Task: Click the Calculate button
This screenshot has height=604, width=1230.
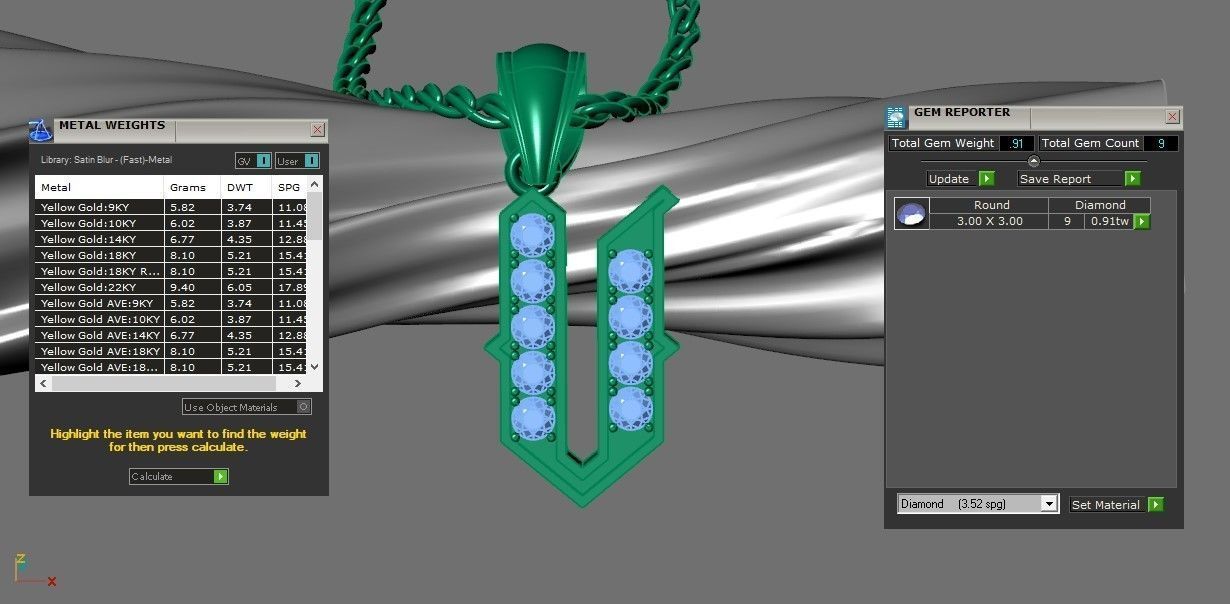Action: click(x=179, y=477)
